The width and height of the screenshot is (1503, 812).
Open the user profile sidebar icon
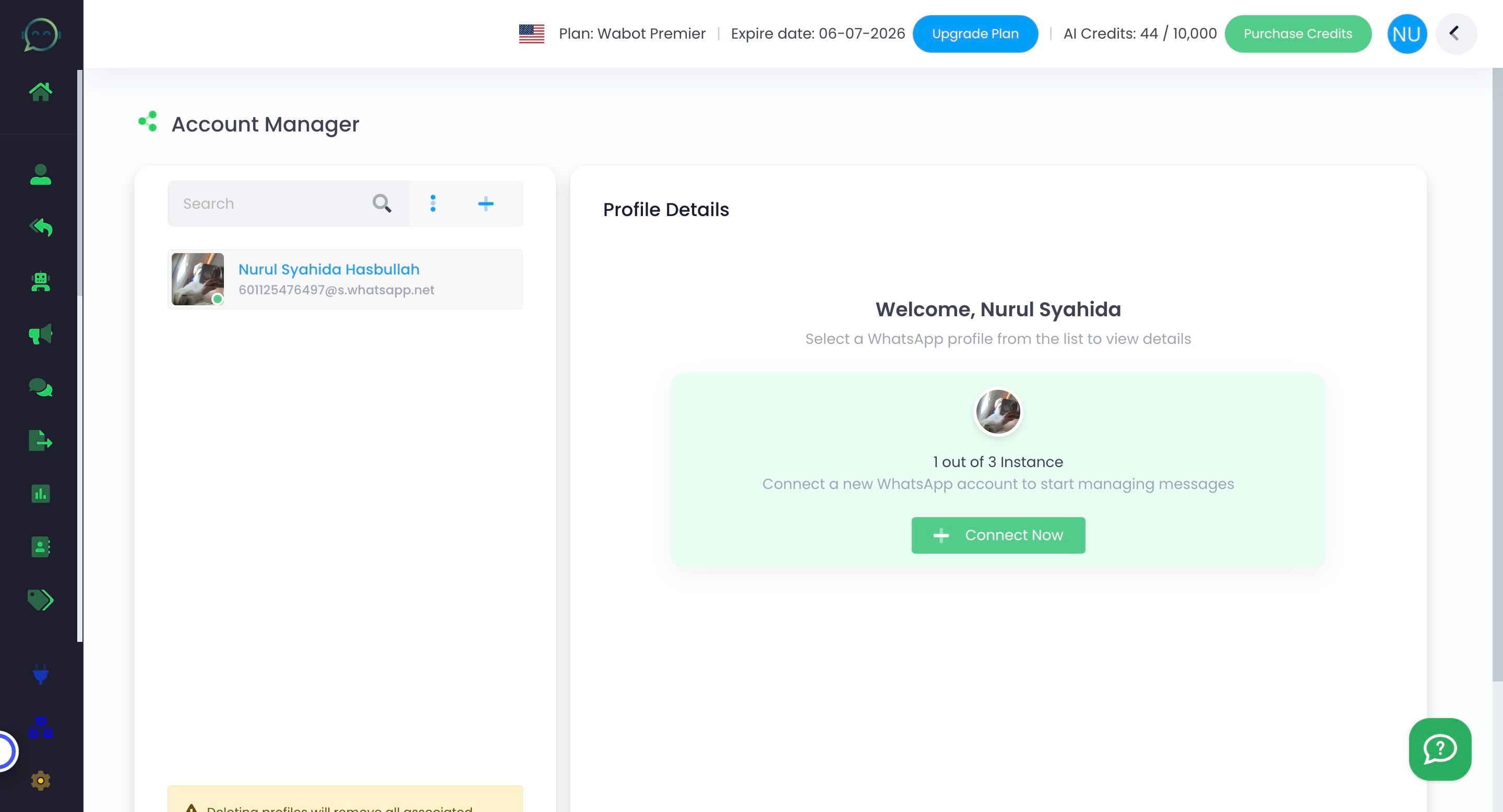click(x=40, y=174)
